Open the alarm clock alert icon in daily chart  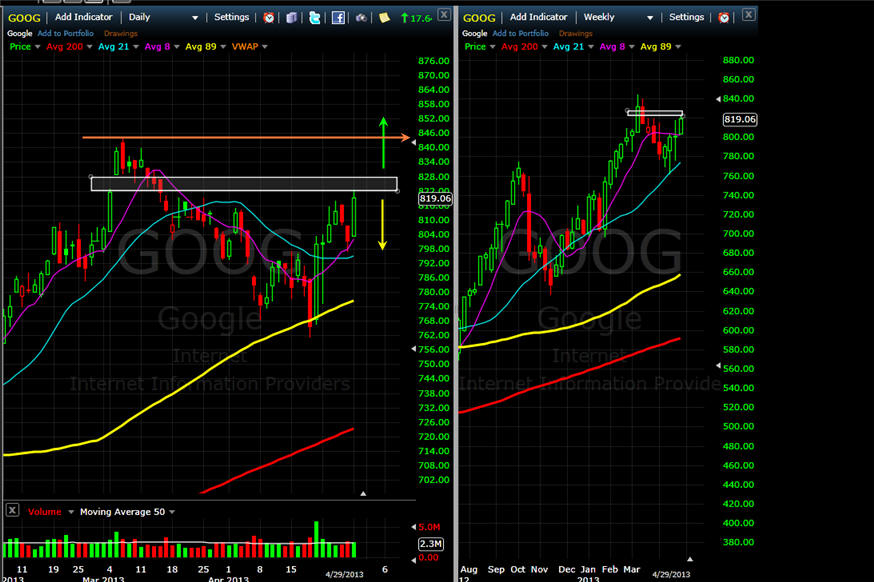[269, 18]
